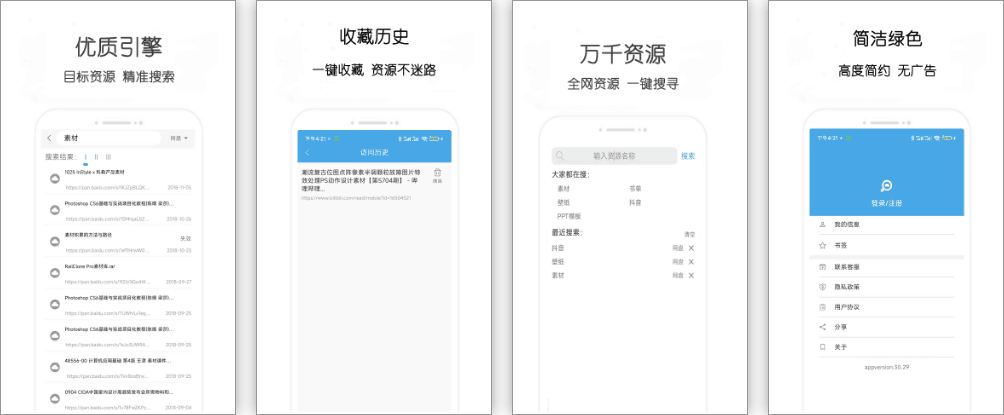This screenshot has height=415, width=1004.
Task: Click the star icon beside 书签
Action: click(823, 245)
